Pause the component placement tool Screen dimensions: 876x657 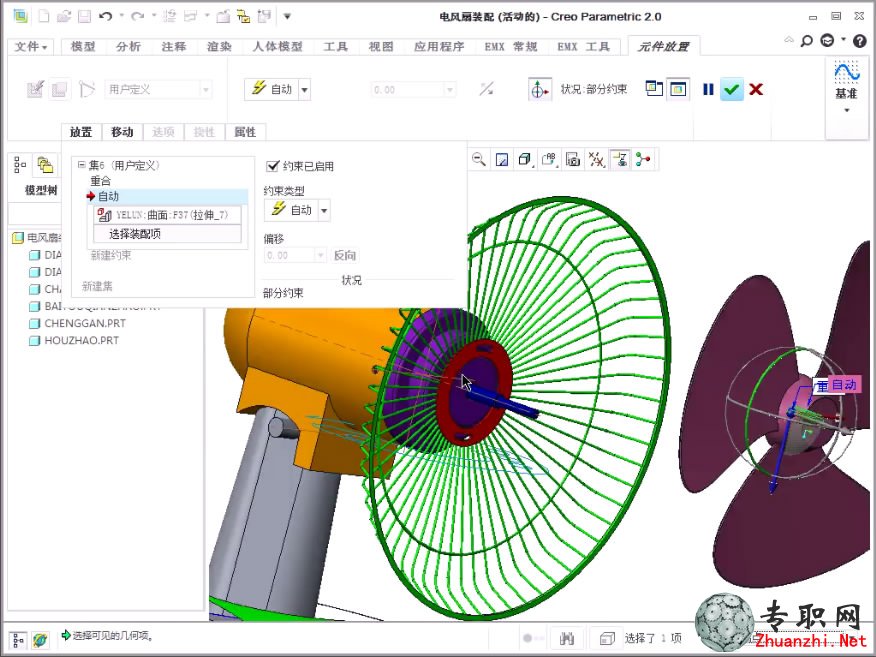pyautogui.click(x=708, y=89)
